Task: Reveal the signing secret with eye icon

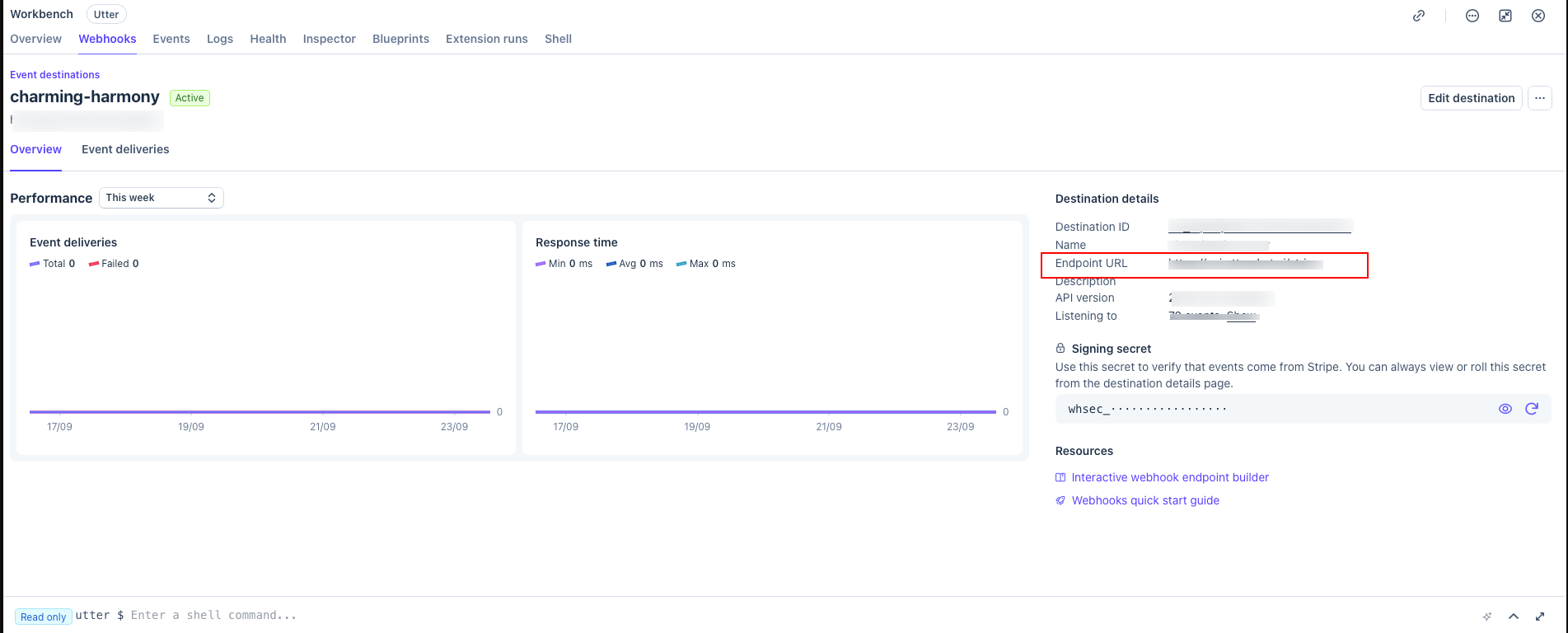Action: [1505, 409]
